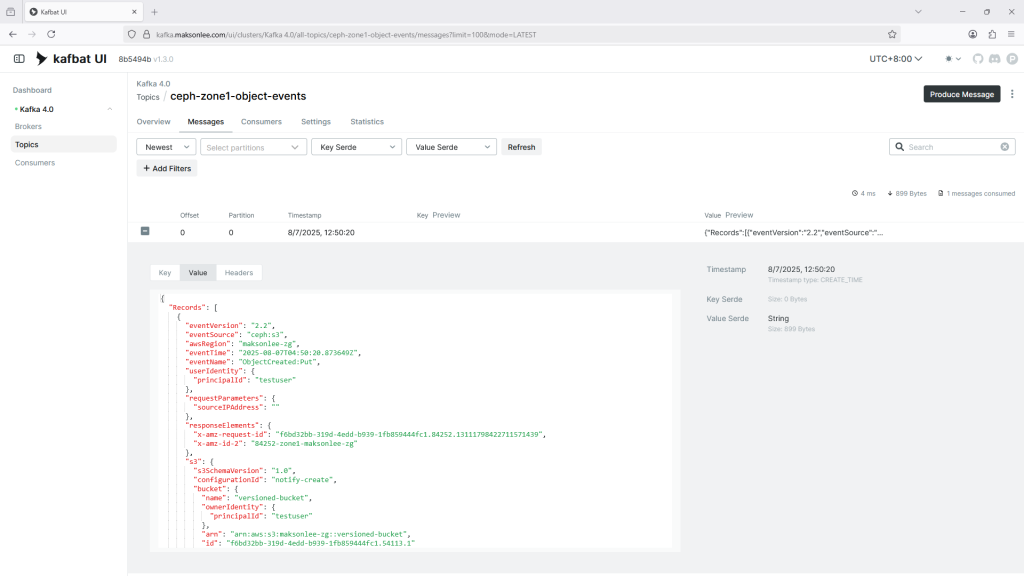Toggle the kafbat sidebar collapse icon

coord(19,59)
